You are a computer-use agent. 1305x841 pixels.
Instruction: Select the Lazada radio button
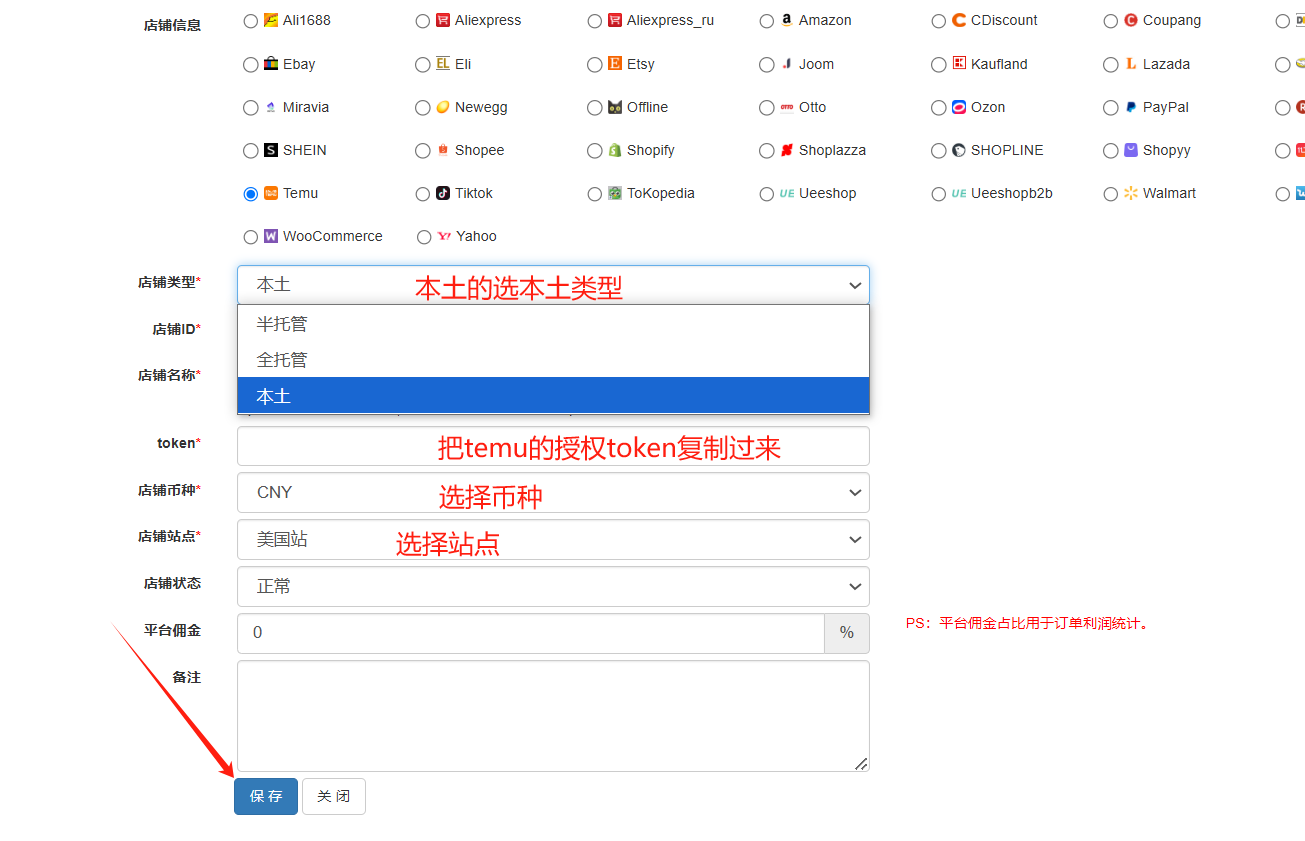1110,65
